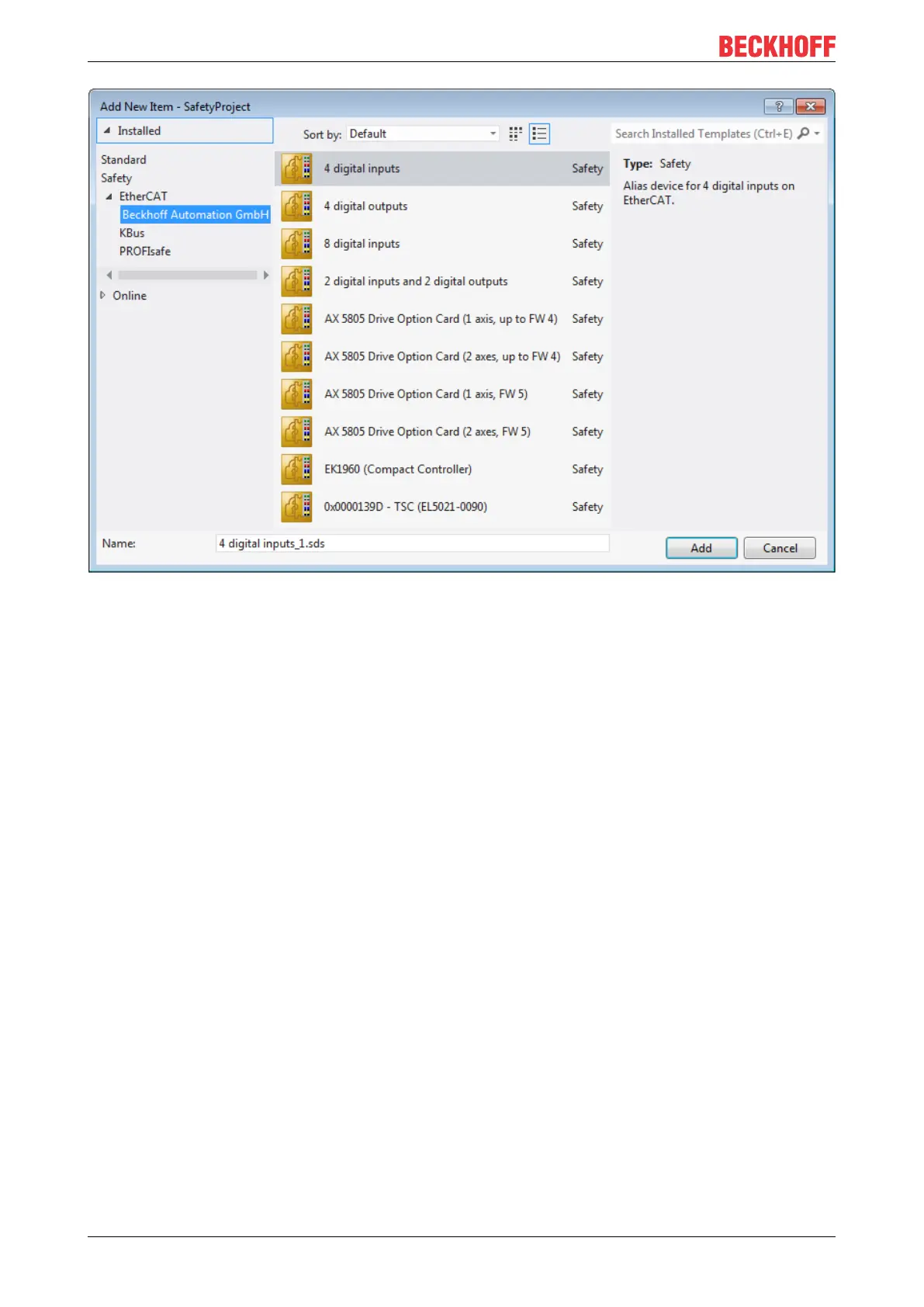Screen dimensions: 924x1307
Task: Click Safety label in 8 digital inputs row
Action: [587, 244]
